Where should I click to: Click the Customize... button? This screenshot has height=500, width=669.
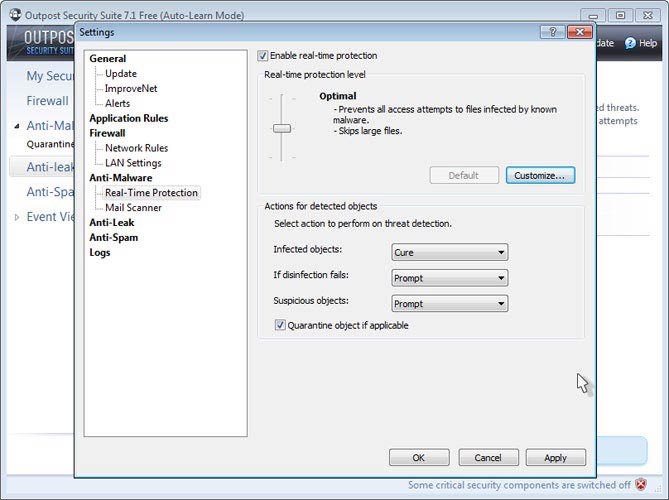tap(539, 175)
